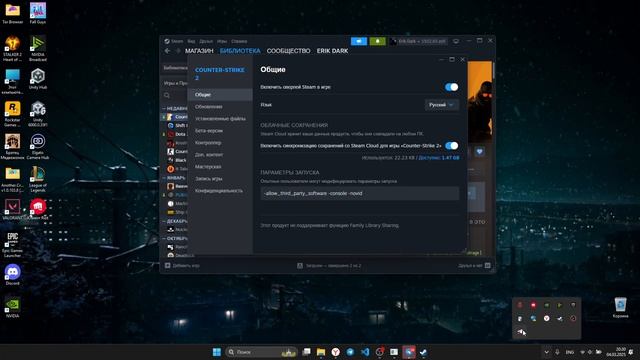Go to СООБЩЕСТВО in Steam navigation
Screen dimensions: 640x360
point(288,51)
